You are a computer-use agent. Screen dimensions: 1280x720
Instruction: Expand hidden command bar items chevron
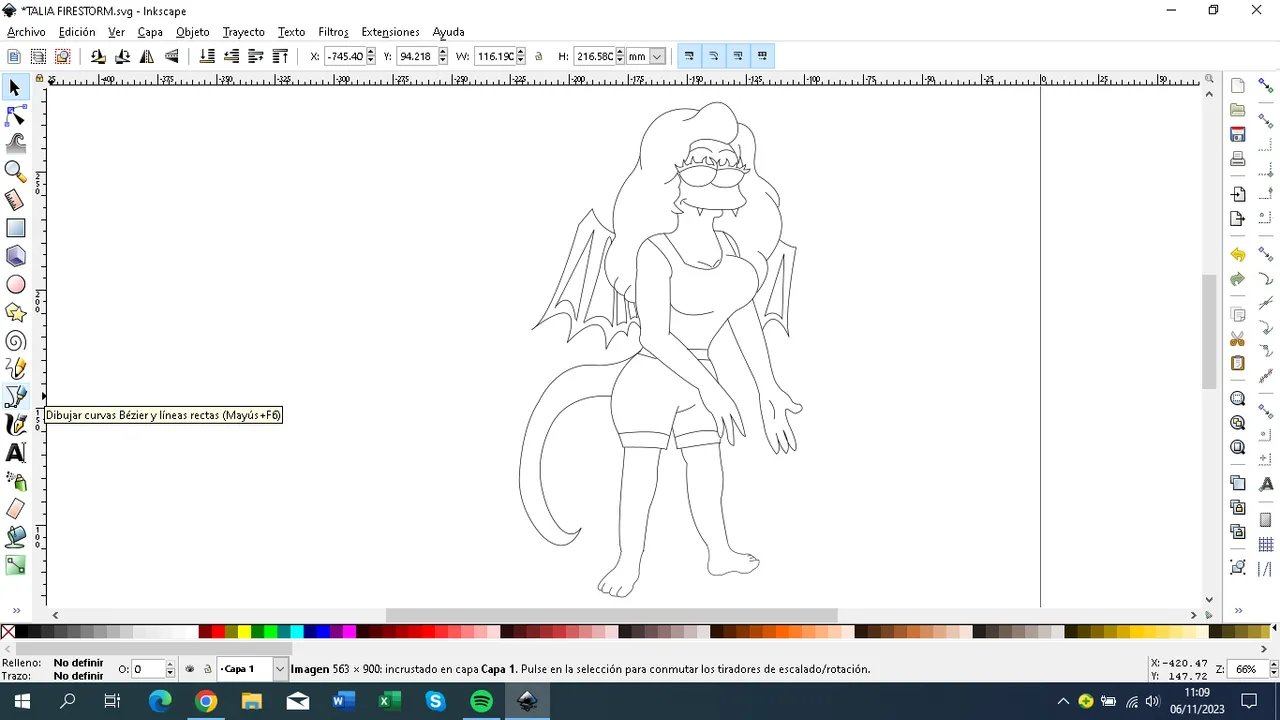click(x=1238, y=610)
